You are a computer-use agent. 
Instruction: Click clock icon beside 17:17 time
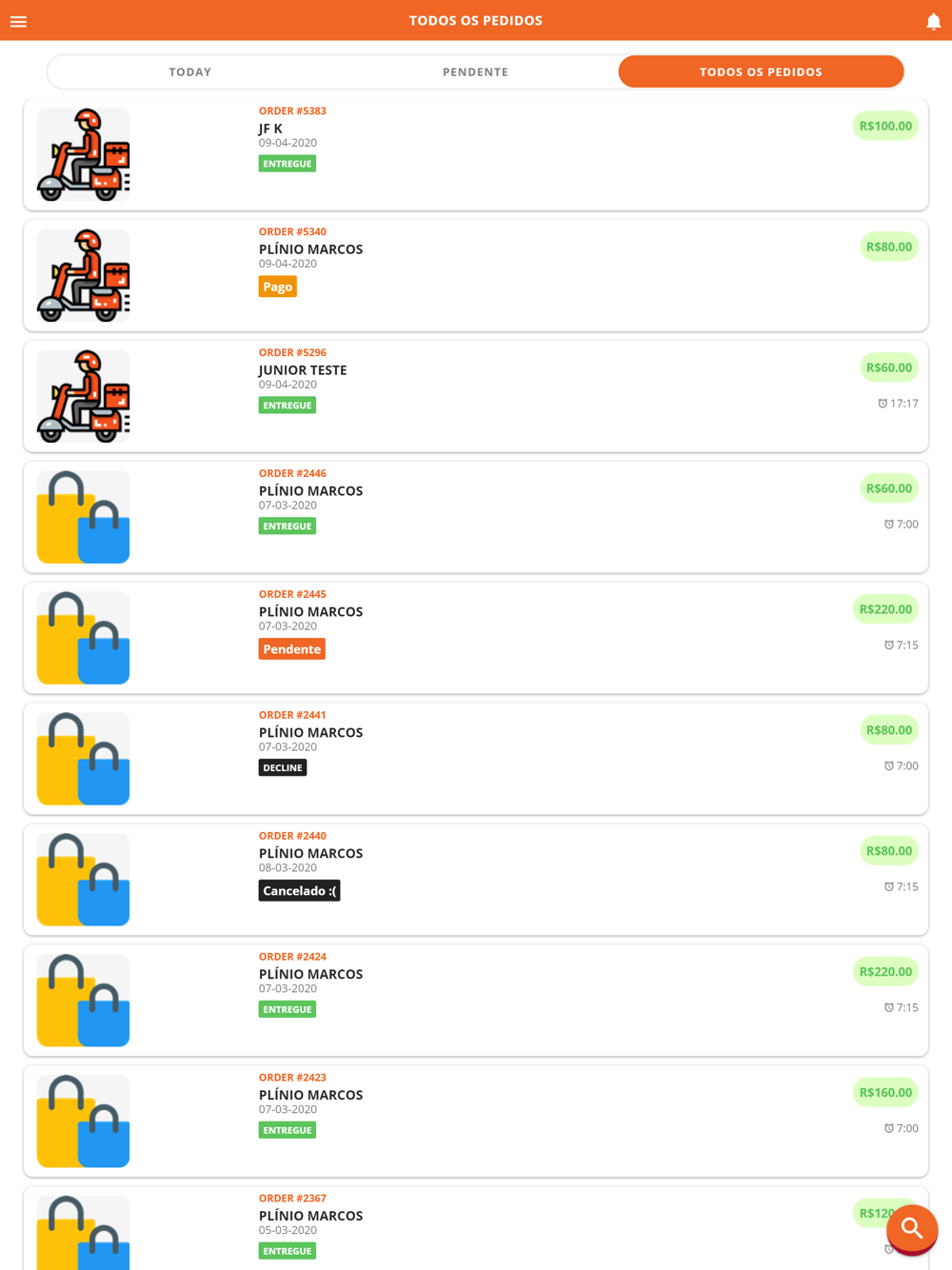(883, 404)
